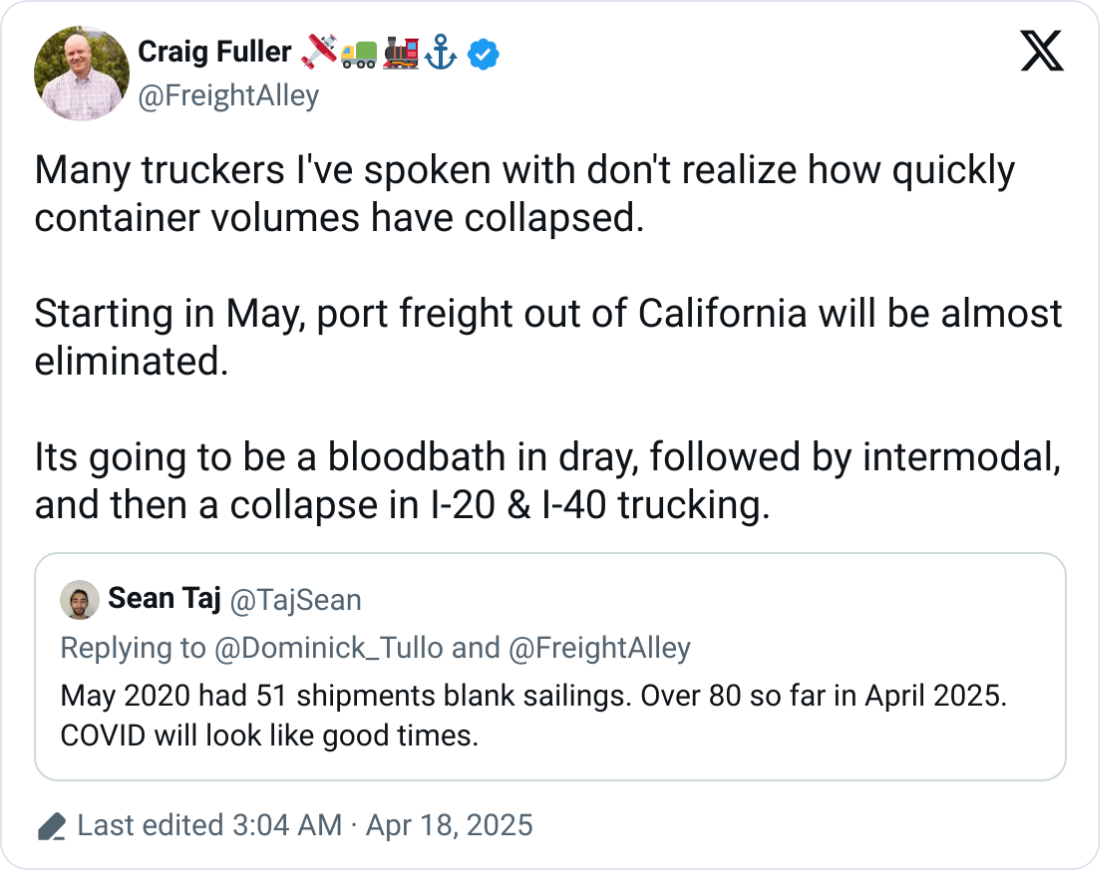Screen dimensions: 1100x870
Task: Open the @FreightAlley handle link
Action: coord(228,96)
